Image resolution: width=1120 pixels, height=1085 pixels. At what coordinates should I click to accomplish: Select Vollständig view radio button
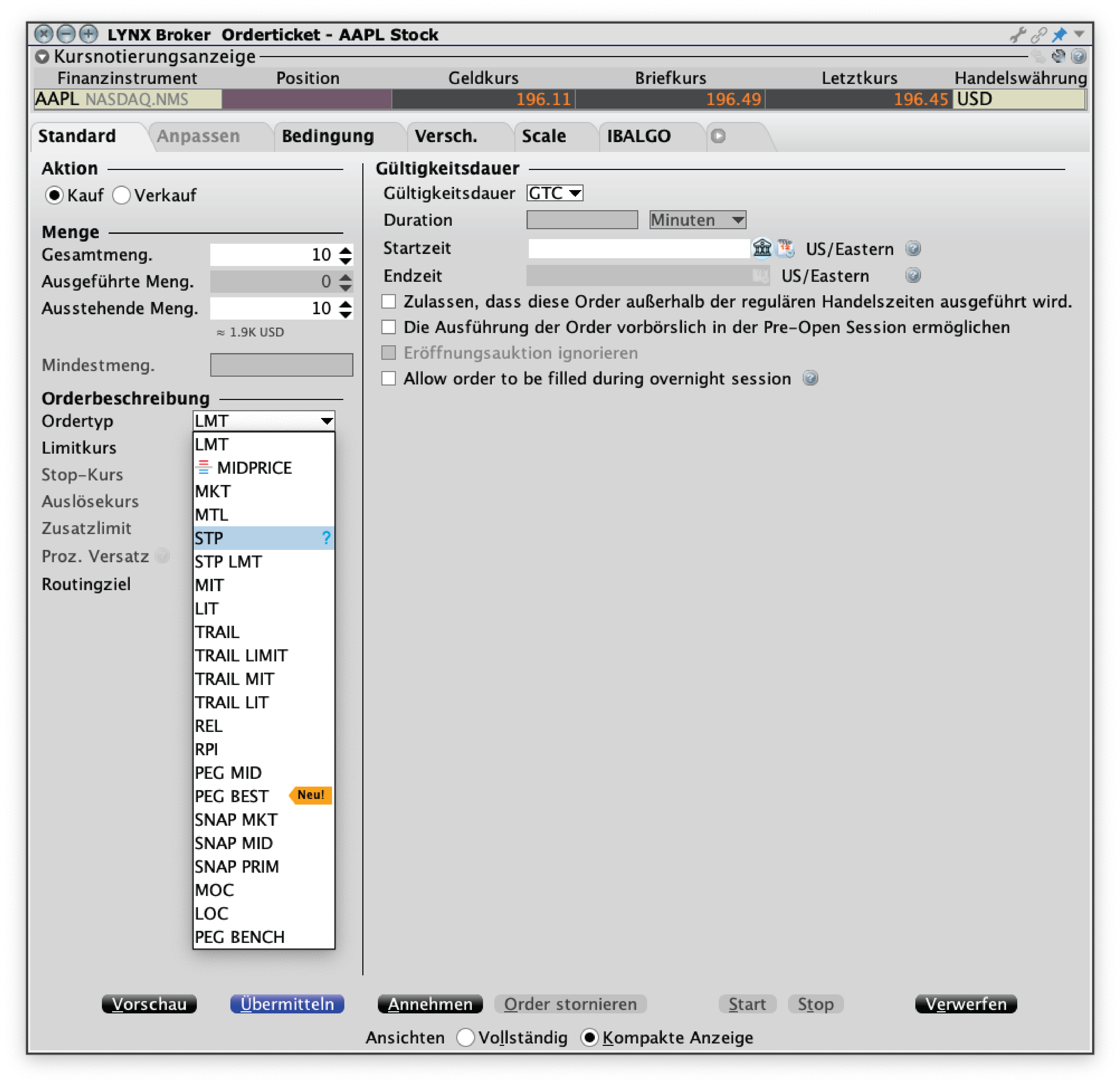click(x=466, y=1038)
